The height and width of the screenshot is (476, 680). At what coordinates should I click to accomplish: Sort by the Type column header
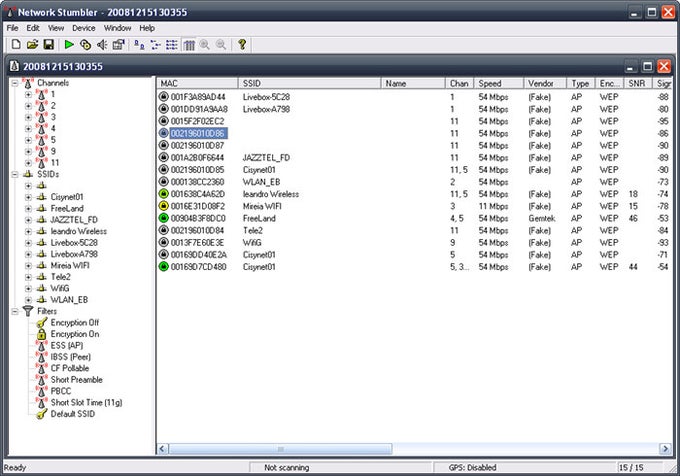point(580,83)
